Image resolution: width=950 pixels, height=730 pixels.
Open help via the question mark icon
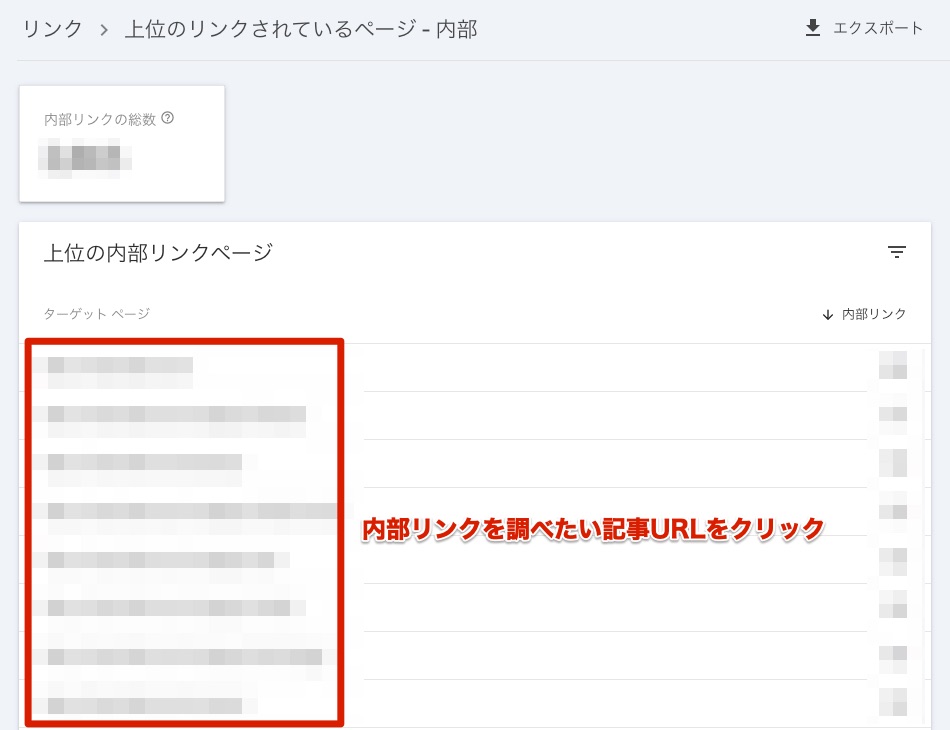click(x=168, y=117)
